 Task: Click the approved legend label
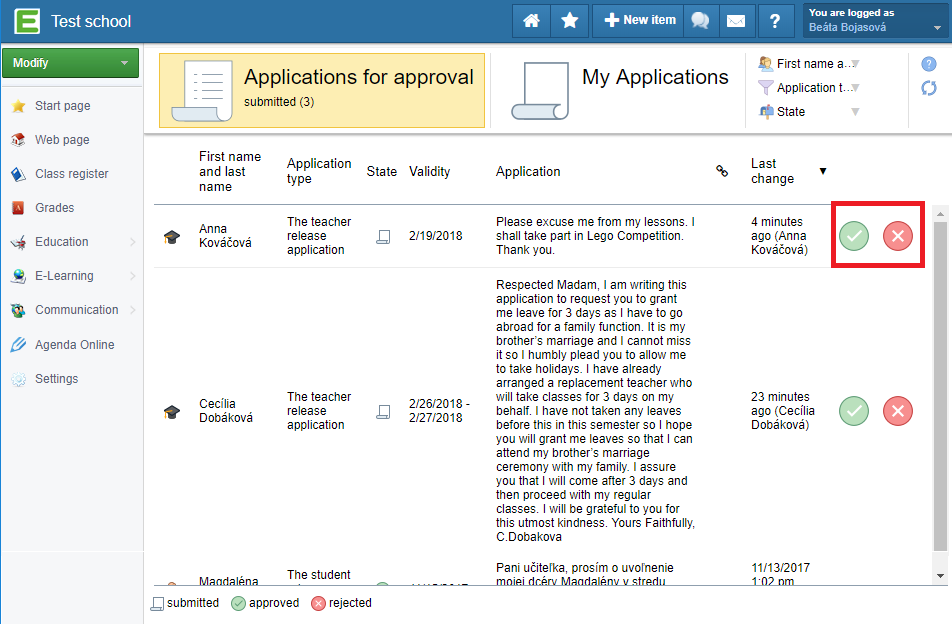pyautogui.click(x=274, y=603)
